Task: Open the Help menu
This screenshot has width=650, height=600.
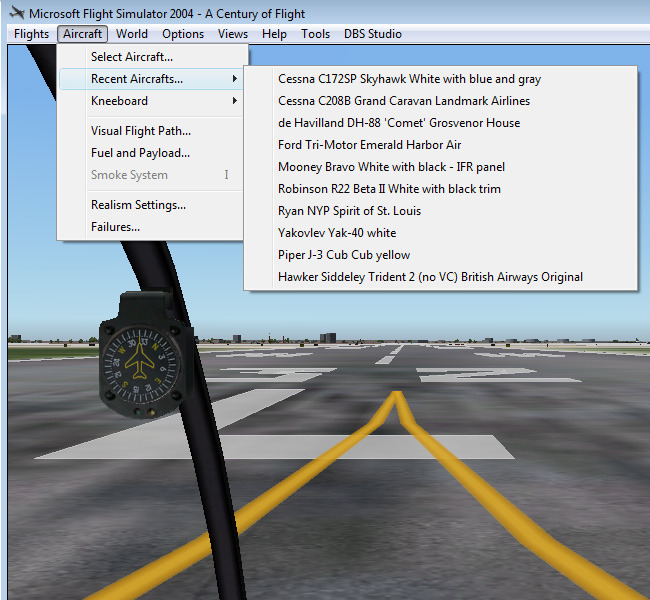Action: [274, 34]
